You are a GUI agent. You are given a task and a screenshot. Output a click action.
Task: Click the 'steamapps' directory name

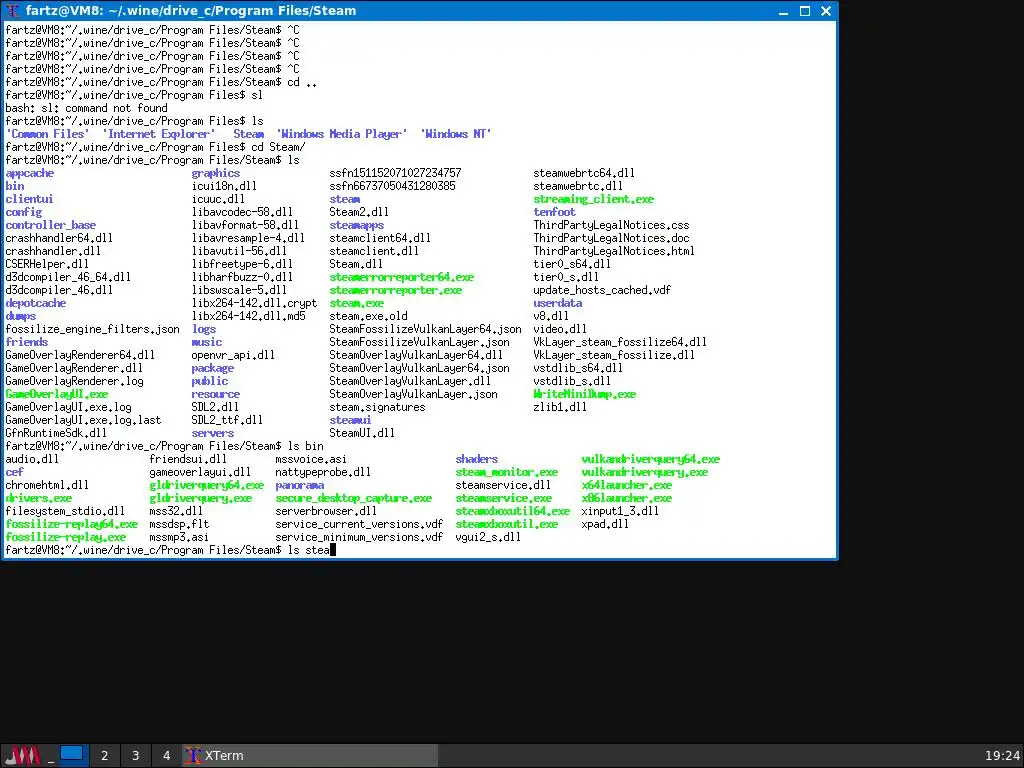(357, 225)
